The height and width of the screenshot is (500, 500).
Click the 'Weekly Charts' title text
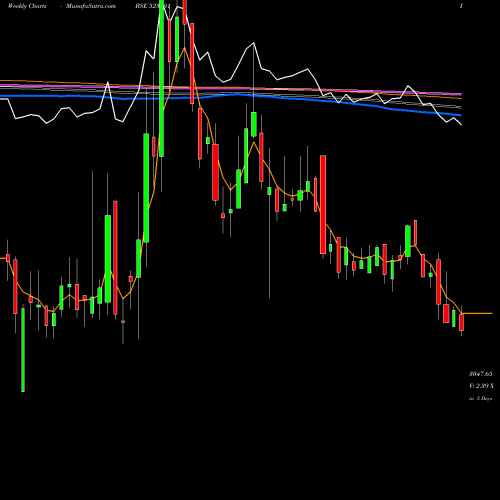(27, 6)
